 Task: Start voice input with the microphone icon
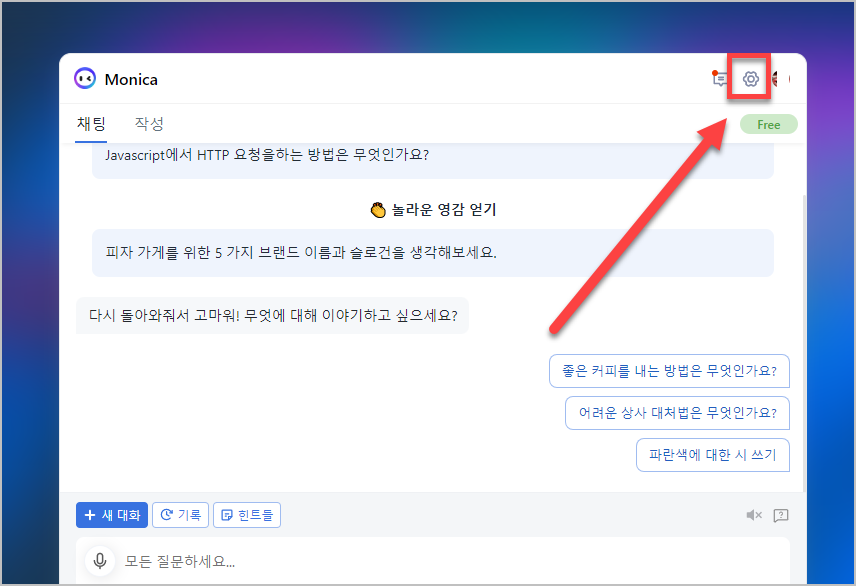click(99, 560)
